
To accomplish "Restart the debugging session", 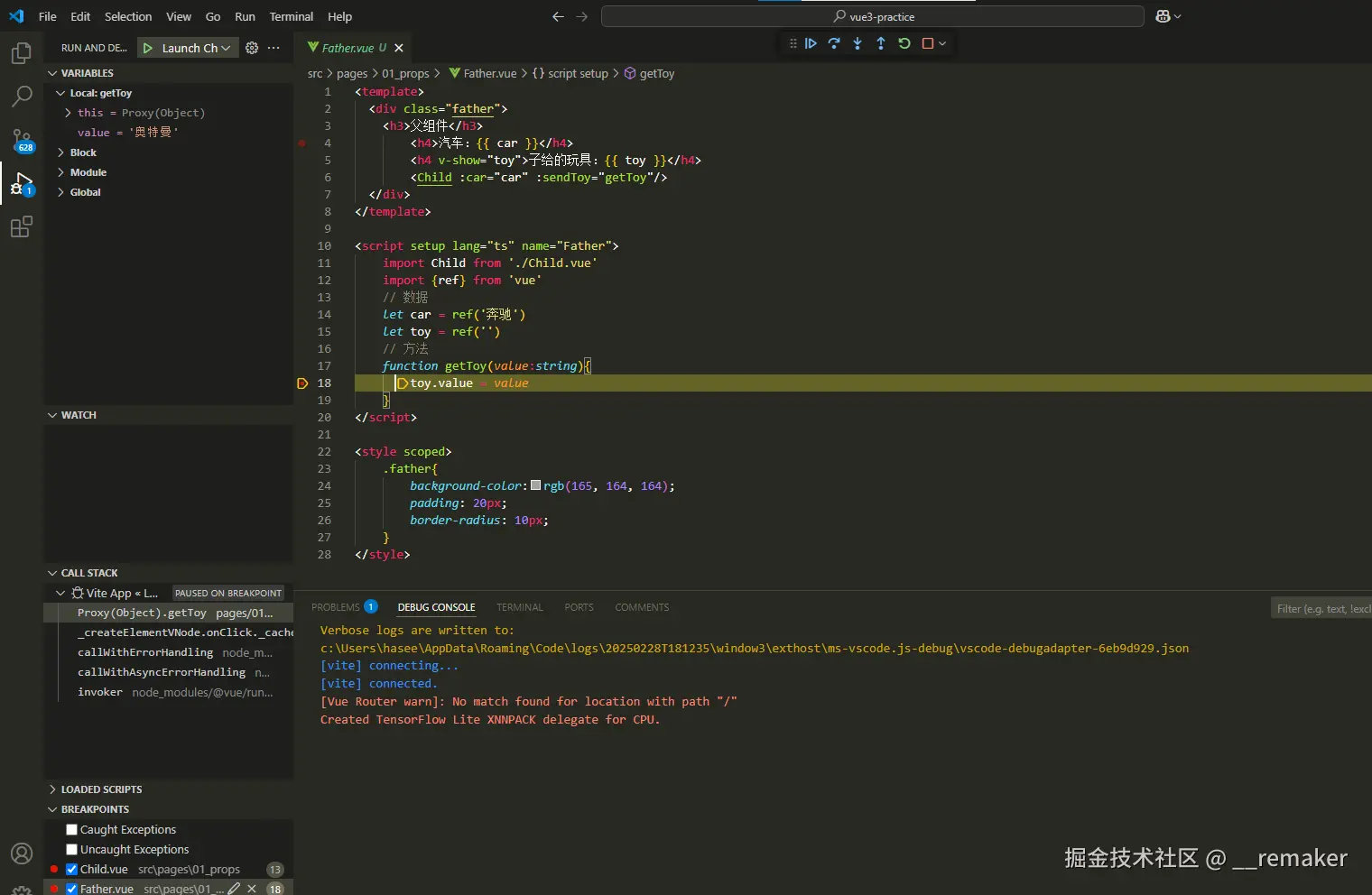I will [904, 43].
